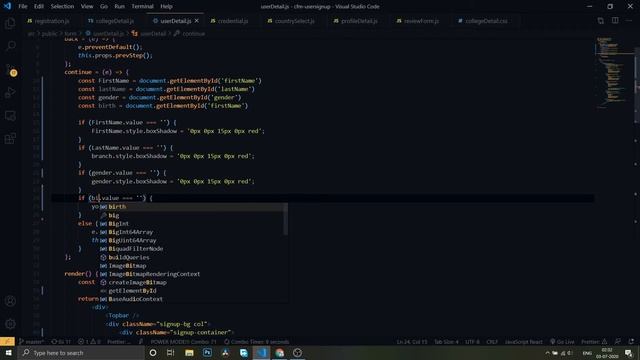Open the Remote Explorer view icon

(11, 116)
